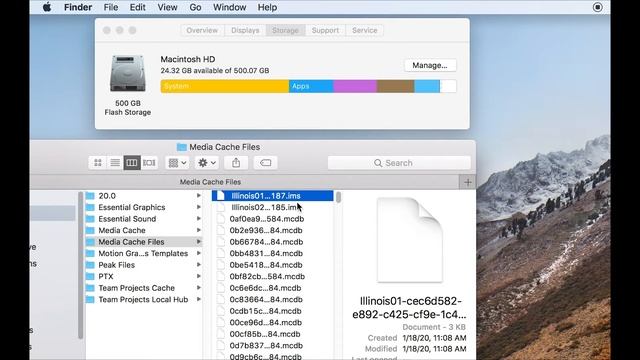Select file 0b66784...84.mcdb
640x360 pixels.
273,242
